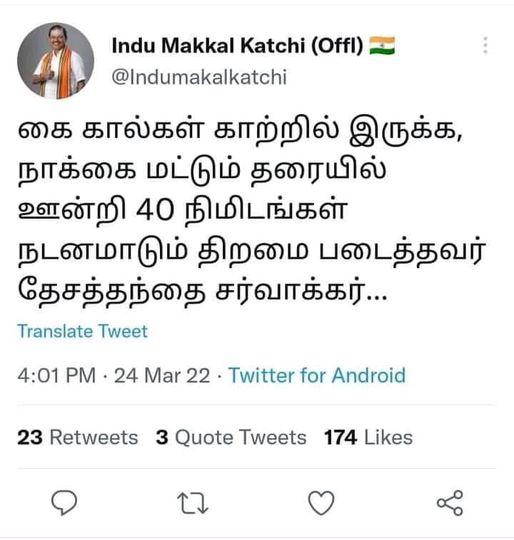Open the Indu Makkal Katchi (Offl) display name

[238, 45]
